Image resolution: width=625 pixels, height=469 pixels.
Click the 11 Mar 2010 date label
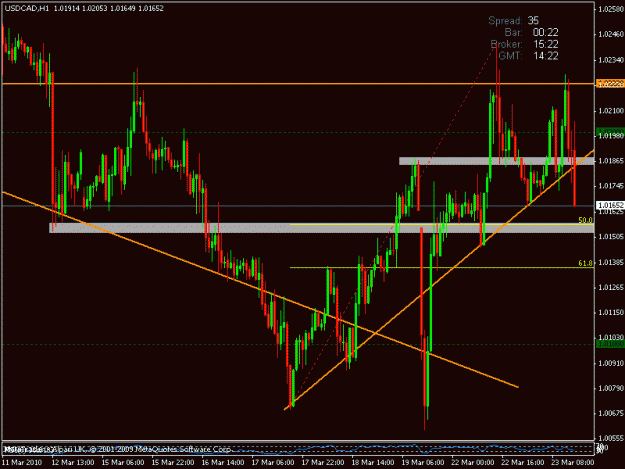[x=22, y=463]
